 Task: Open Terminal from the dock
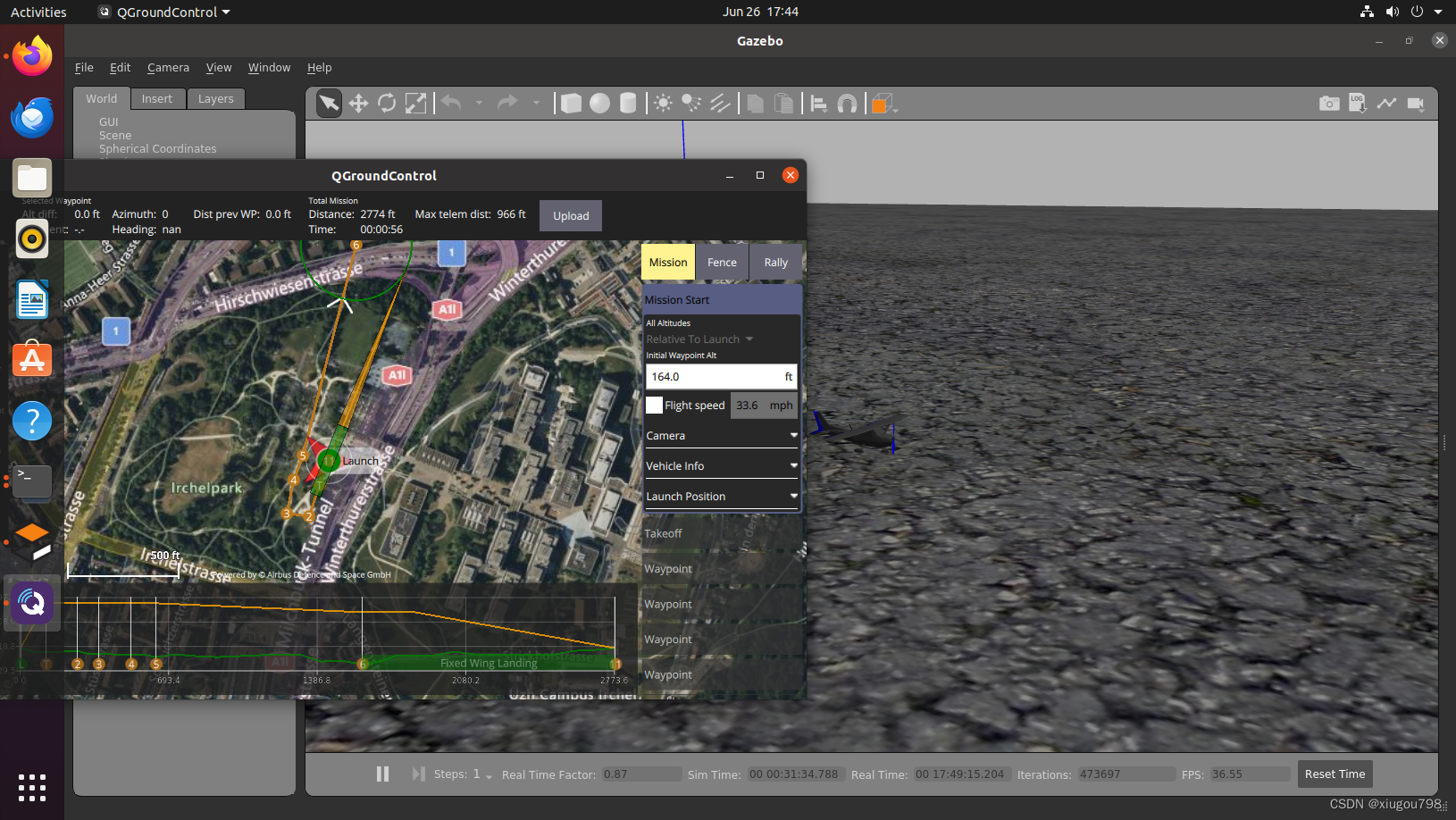pyautogui.click(x=32, y=481)
